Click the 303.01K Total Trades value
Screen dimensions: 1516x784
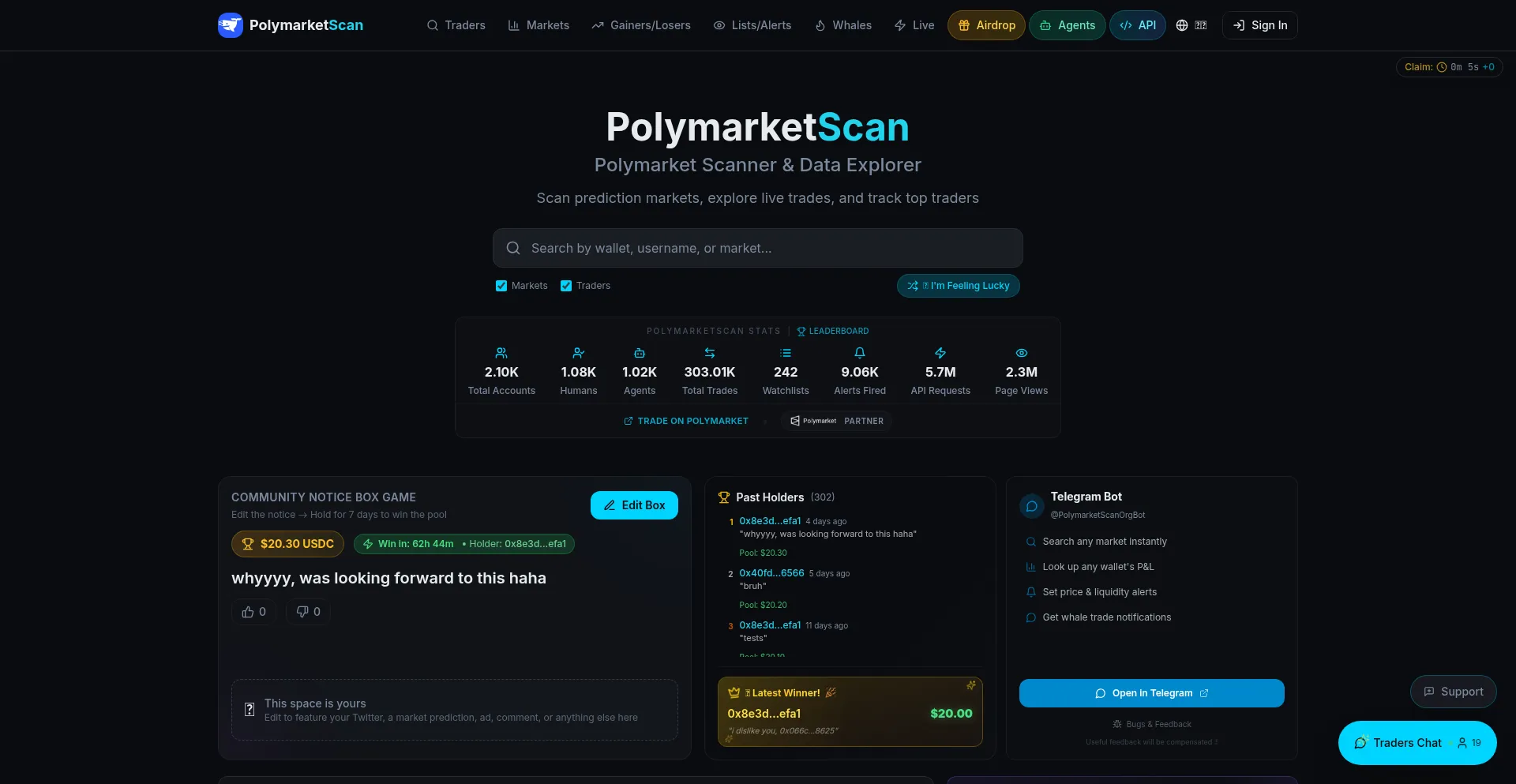(710, 372)
